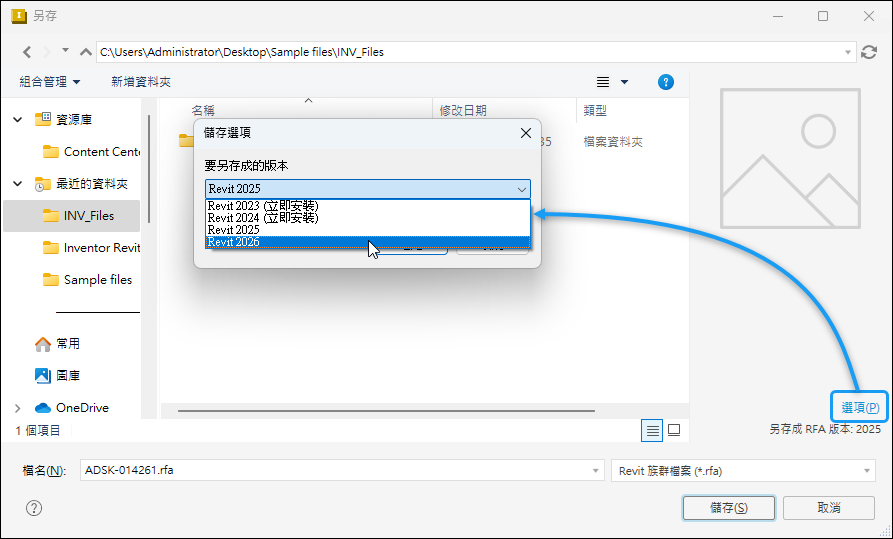Image resolution: width=893 pixels, height=539 pixels.
Task: Click the preview image placeholder
Action: coord(790,158)
